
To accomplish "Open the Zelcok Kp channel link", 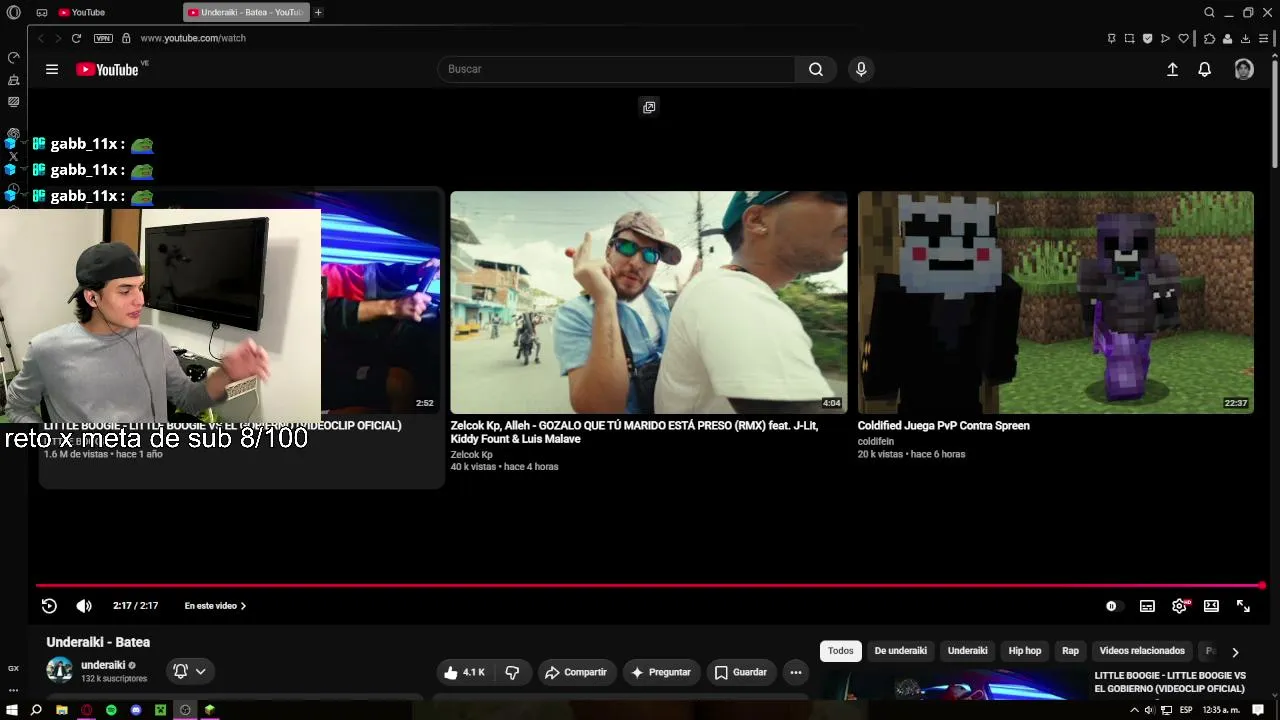I will [x=471, y=455].
